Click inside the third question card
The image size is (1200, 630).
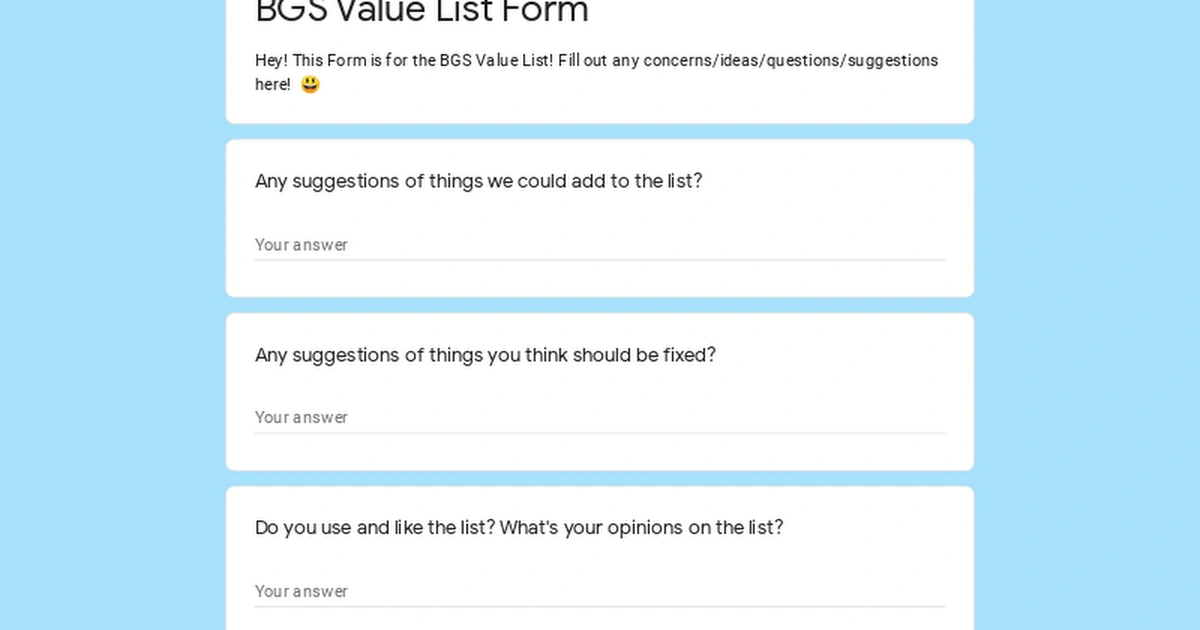(x=600, y=555)
